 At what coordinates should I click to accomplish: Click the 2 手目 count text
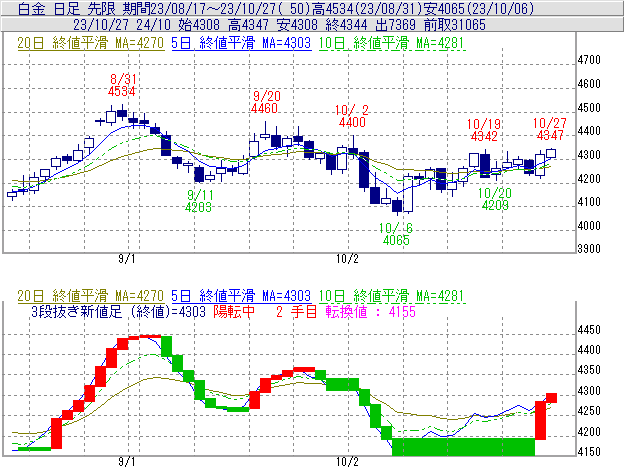tap(296, 312)
